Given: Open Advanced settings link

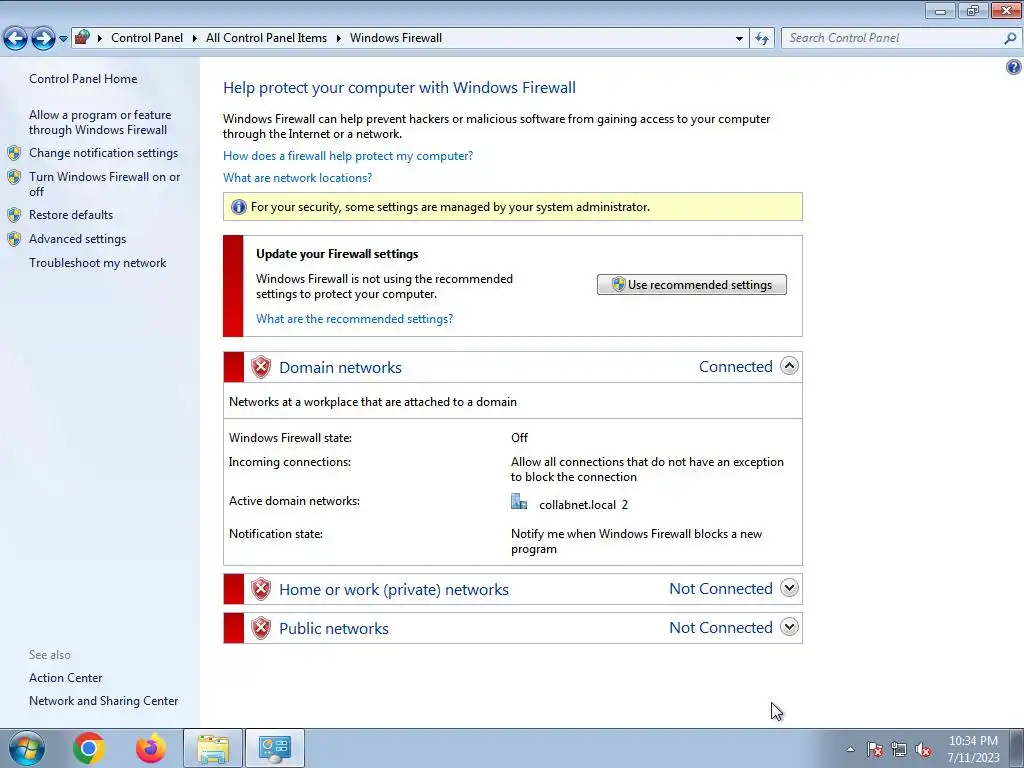Looking at the screenshot, I should point(77,239).
